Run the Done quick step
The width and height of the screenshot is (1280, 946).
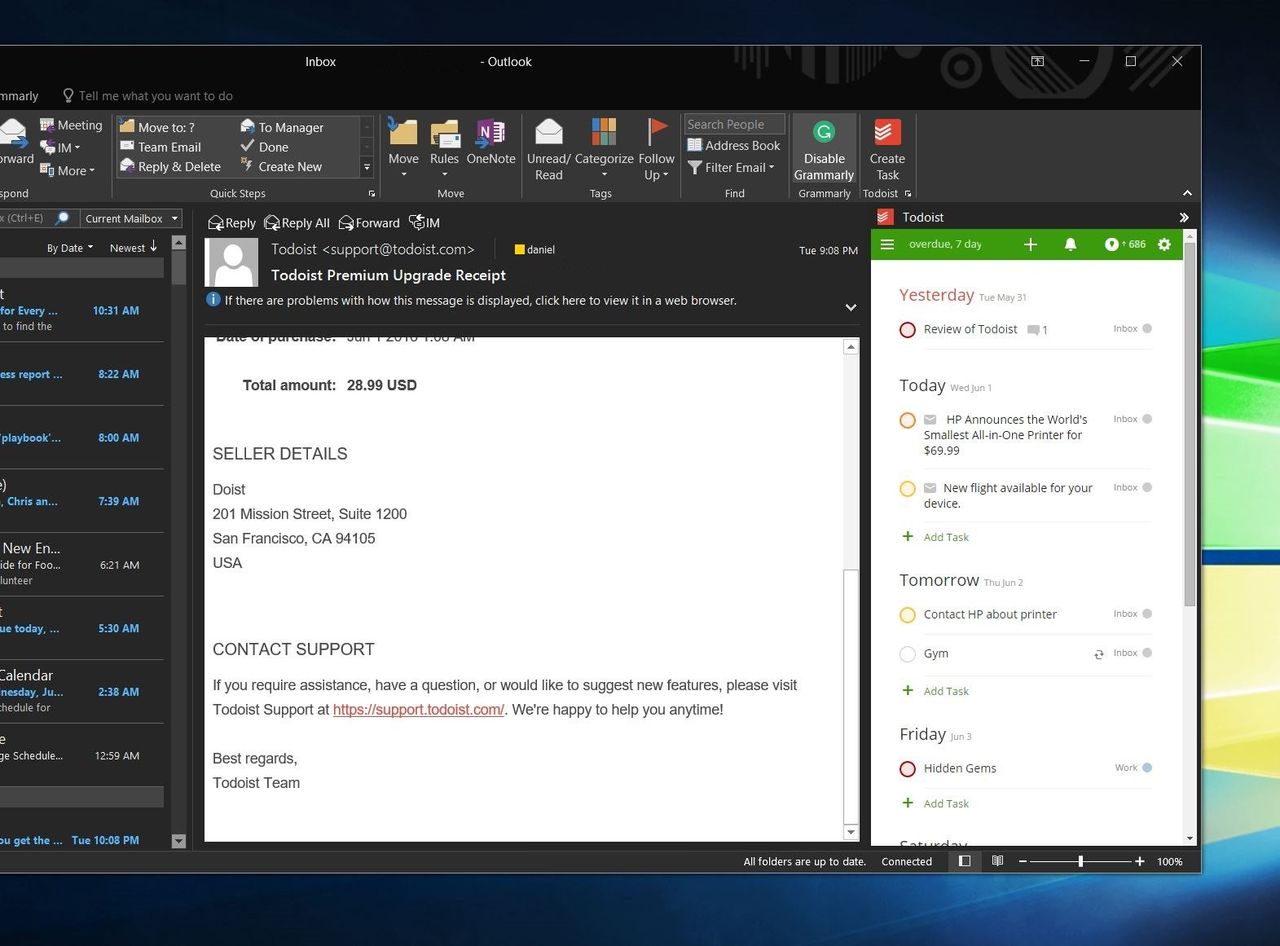[x=264, y=147]
